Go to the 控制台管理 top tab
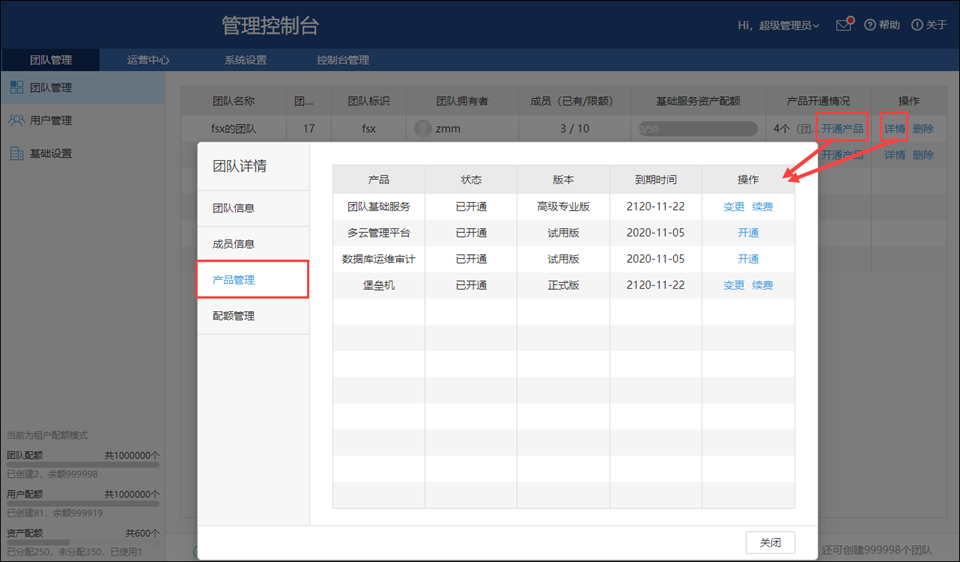Image resolution: width=960 pixels, height=562 pixels. click(342, 60)
